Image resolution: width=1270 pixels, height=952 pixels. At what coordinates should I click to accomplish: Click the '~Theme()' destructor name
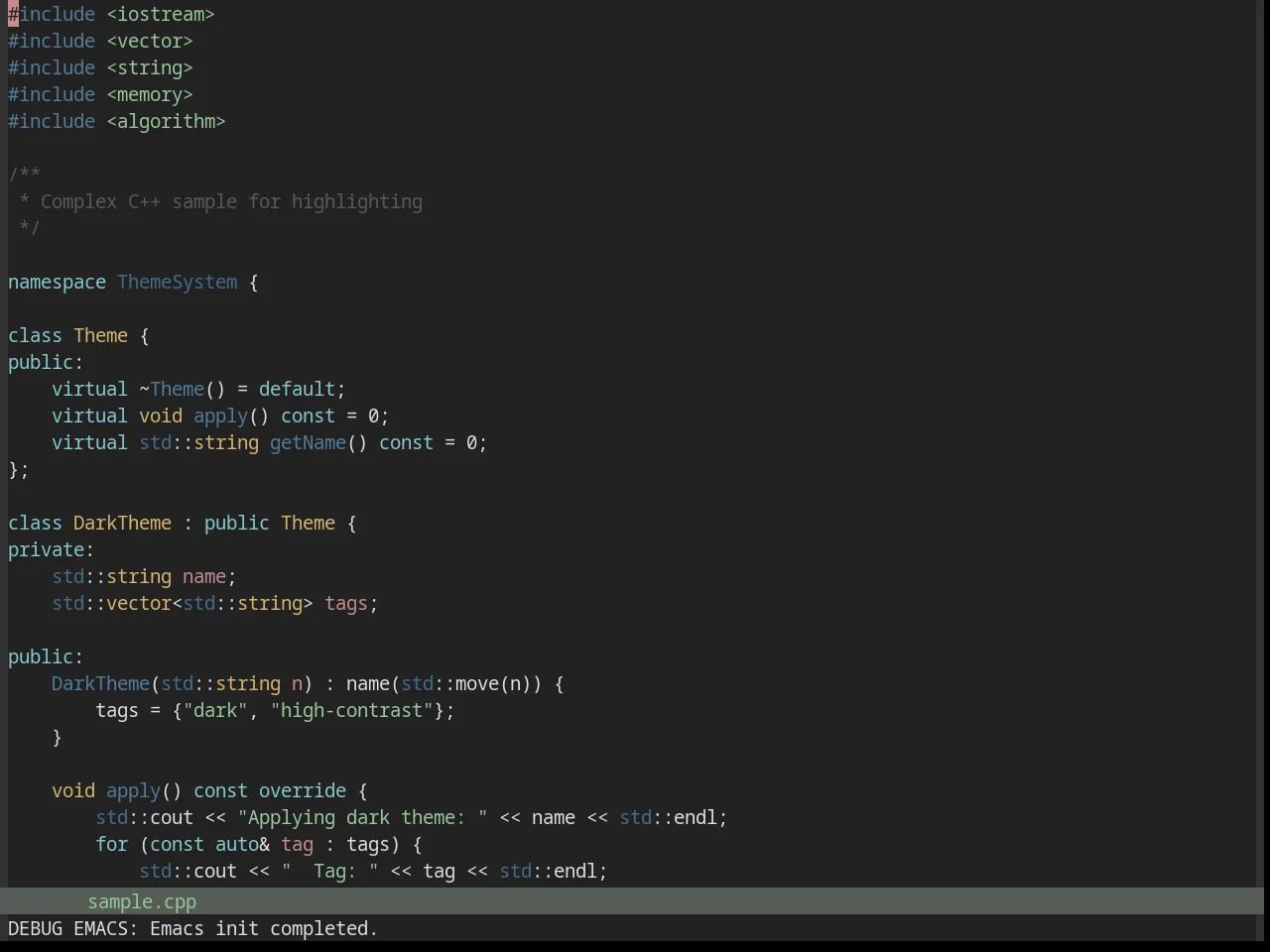point(183,389)
